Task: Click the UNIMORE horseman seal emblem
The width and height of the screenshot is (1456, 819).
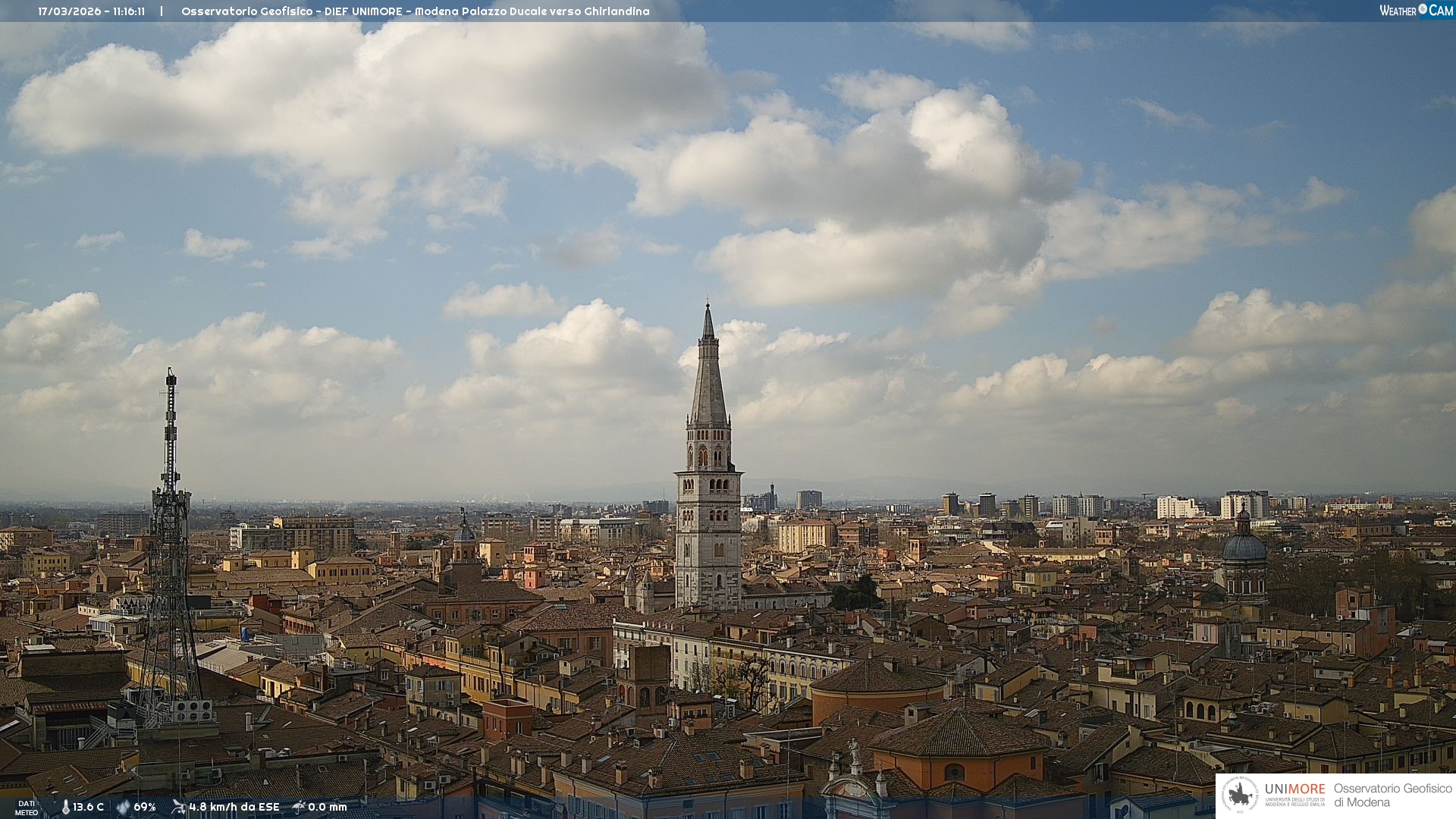Action: click(1241, 795)
